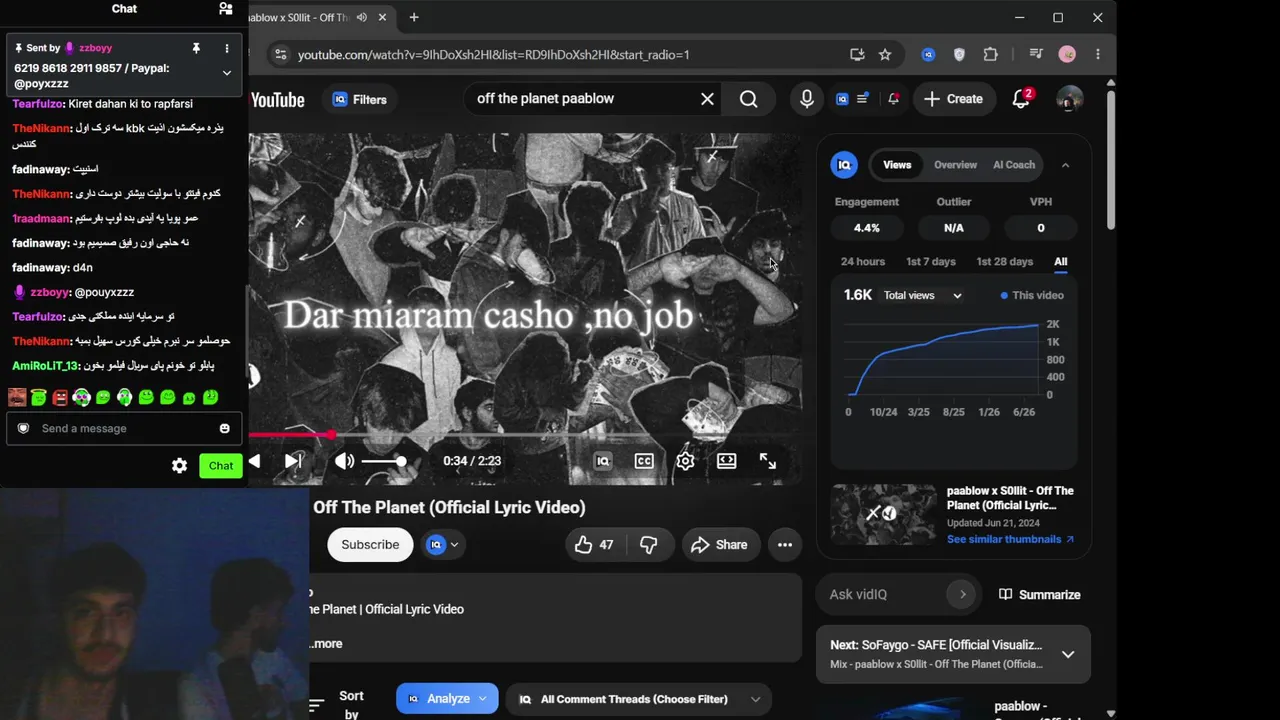
Task: Expand the pinned chat message chevron
Action: point(226,73)
